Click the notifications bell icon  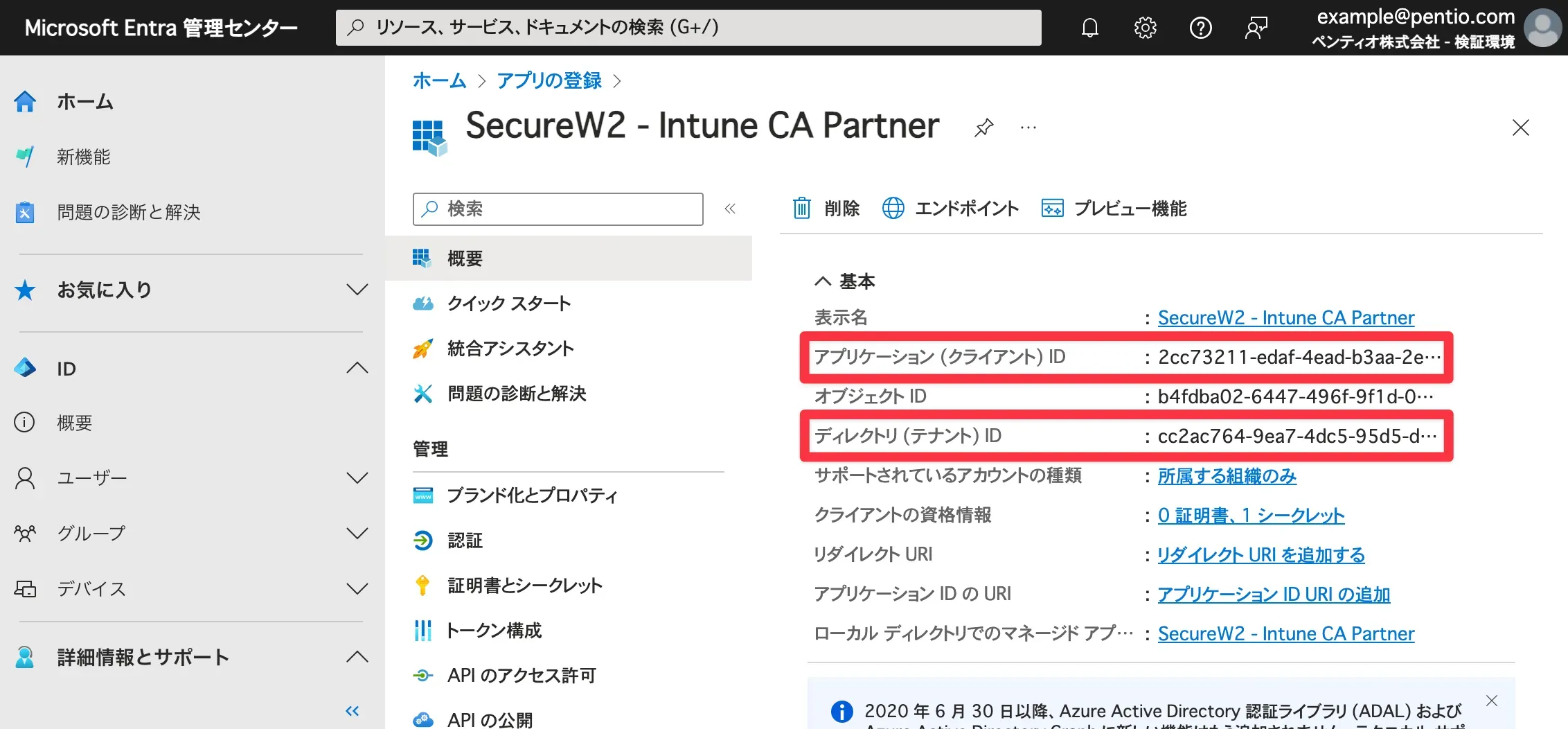pyautogui.click(x=1090, y=28)
